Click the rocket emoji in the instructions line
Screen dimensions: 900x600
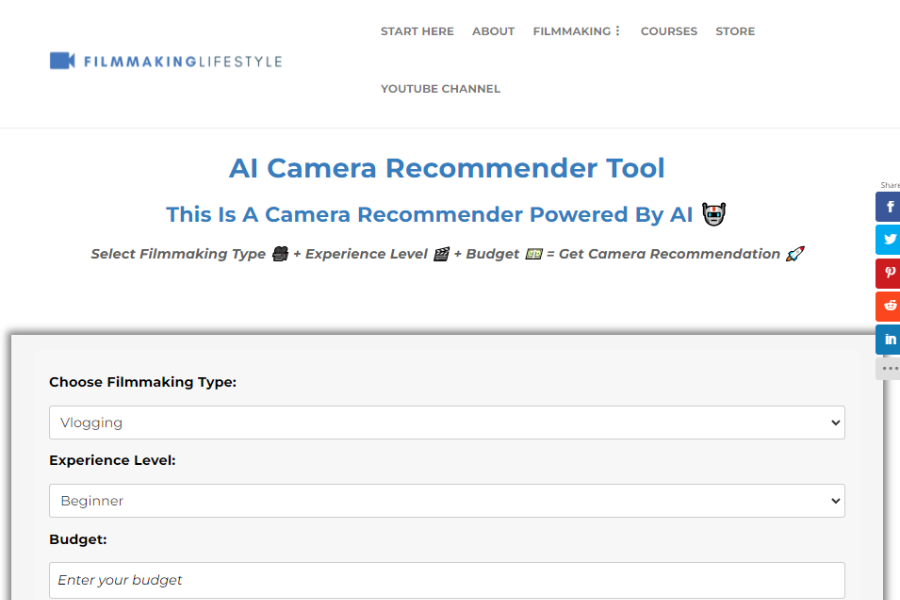click(793, 253)
